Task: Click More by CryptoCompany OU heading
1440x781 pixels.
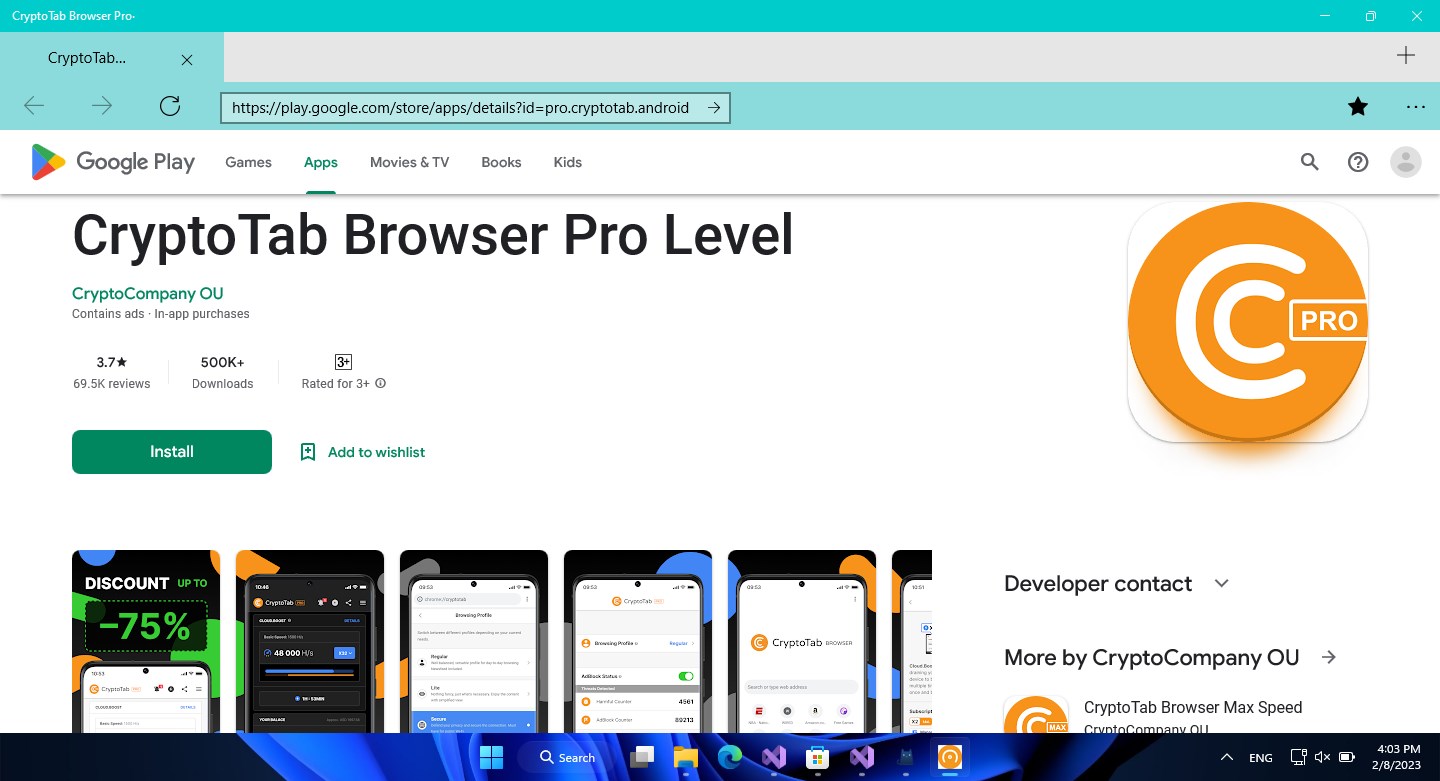Action: pos(1151,657)
